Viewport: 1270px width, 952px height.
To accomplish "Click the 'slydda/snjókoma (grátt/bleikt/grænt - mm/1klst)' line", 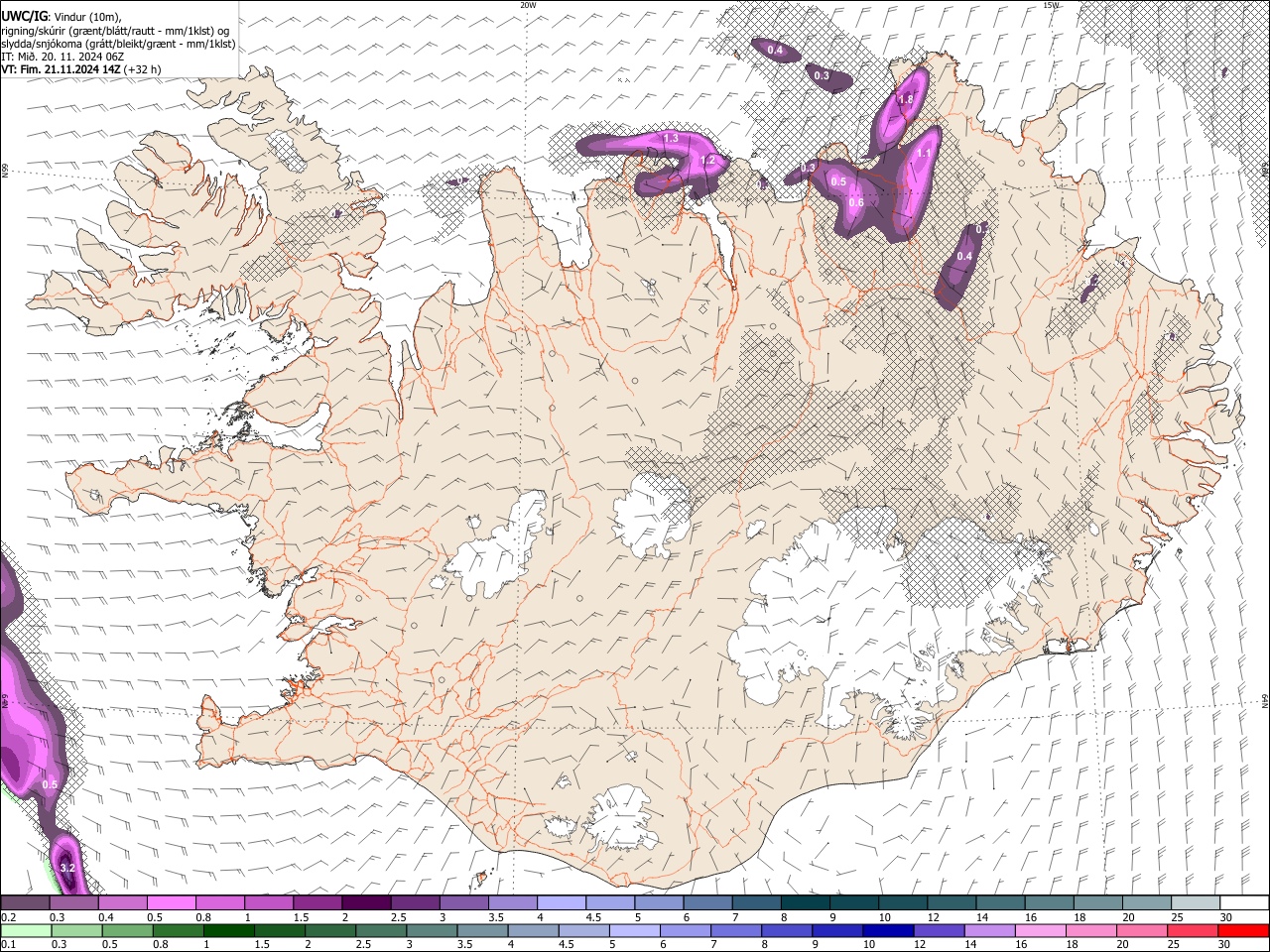I will click(x=118, y=44).
